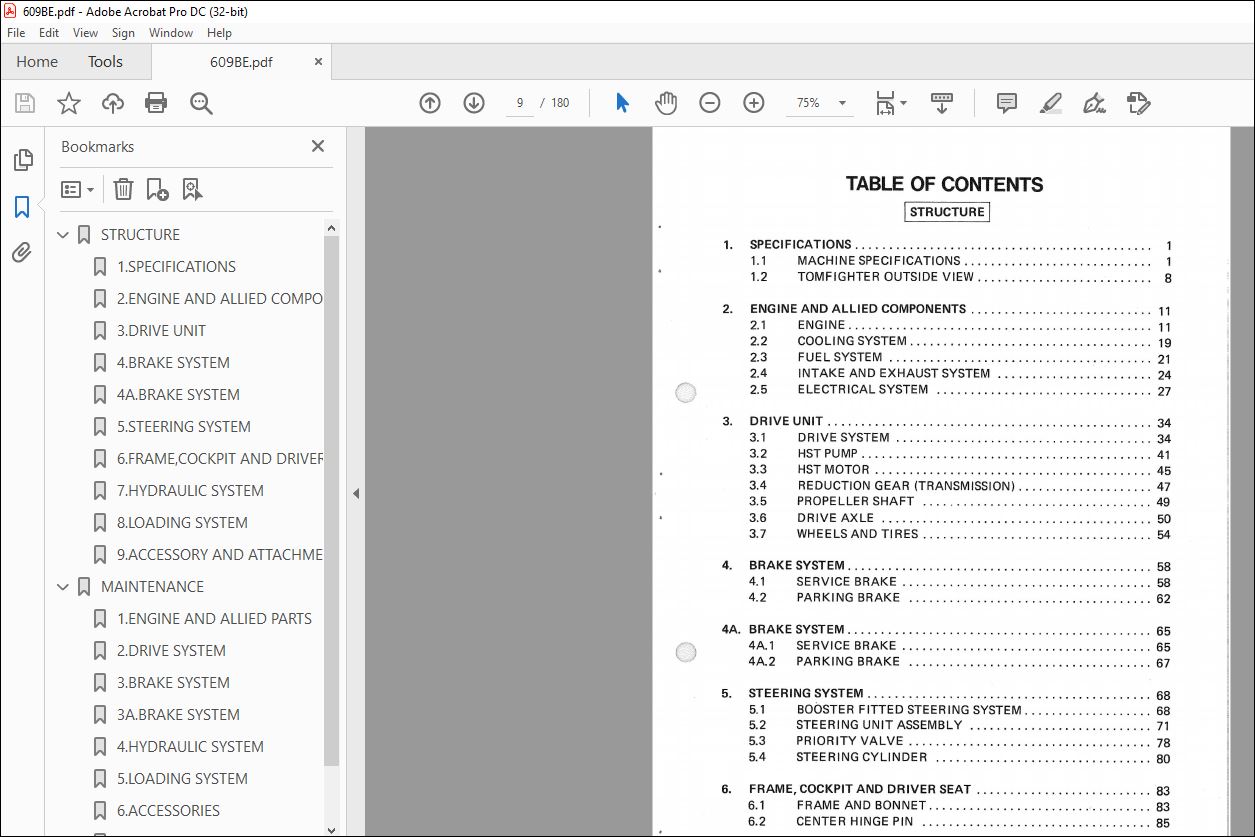Open the 5.LOADING SYSTEM maintenance bookmark
1255x837 pixels.
pyautogui.click(x=182, y=779)
